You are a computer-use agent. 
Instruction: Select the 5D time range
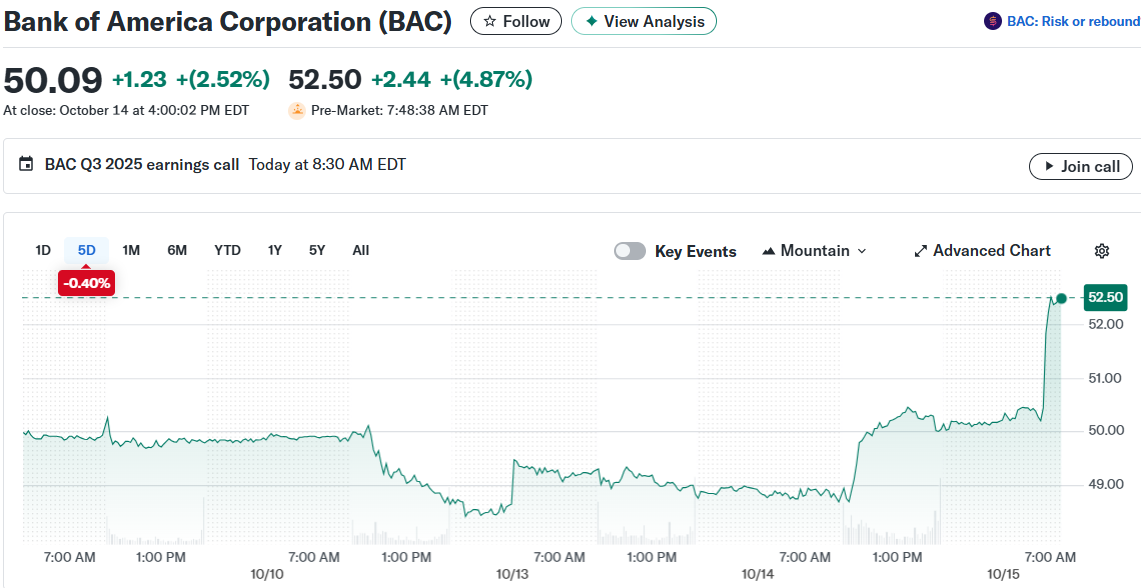87,250
